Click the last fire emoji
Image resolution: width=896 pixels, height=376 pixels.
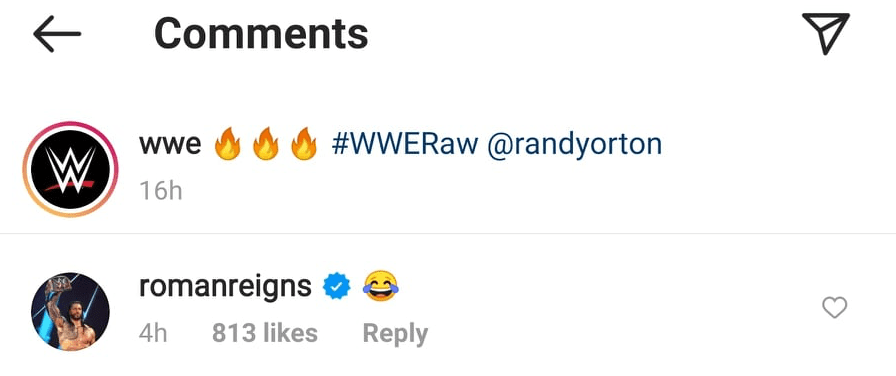[x=303, y=145]
